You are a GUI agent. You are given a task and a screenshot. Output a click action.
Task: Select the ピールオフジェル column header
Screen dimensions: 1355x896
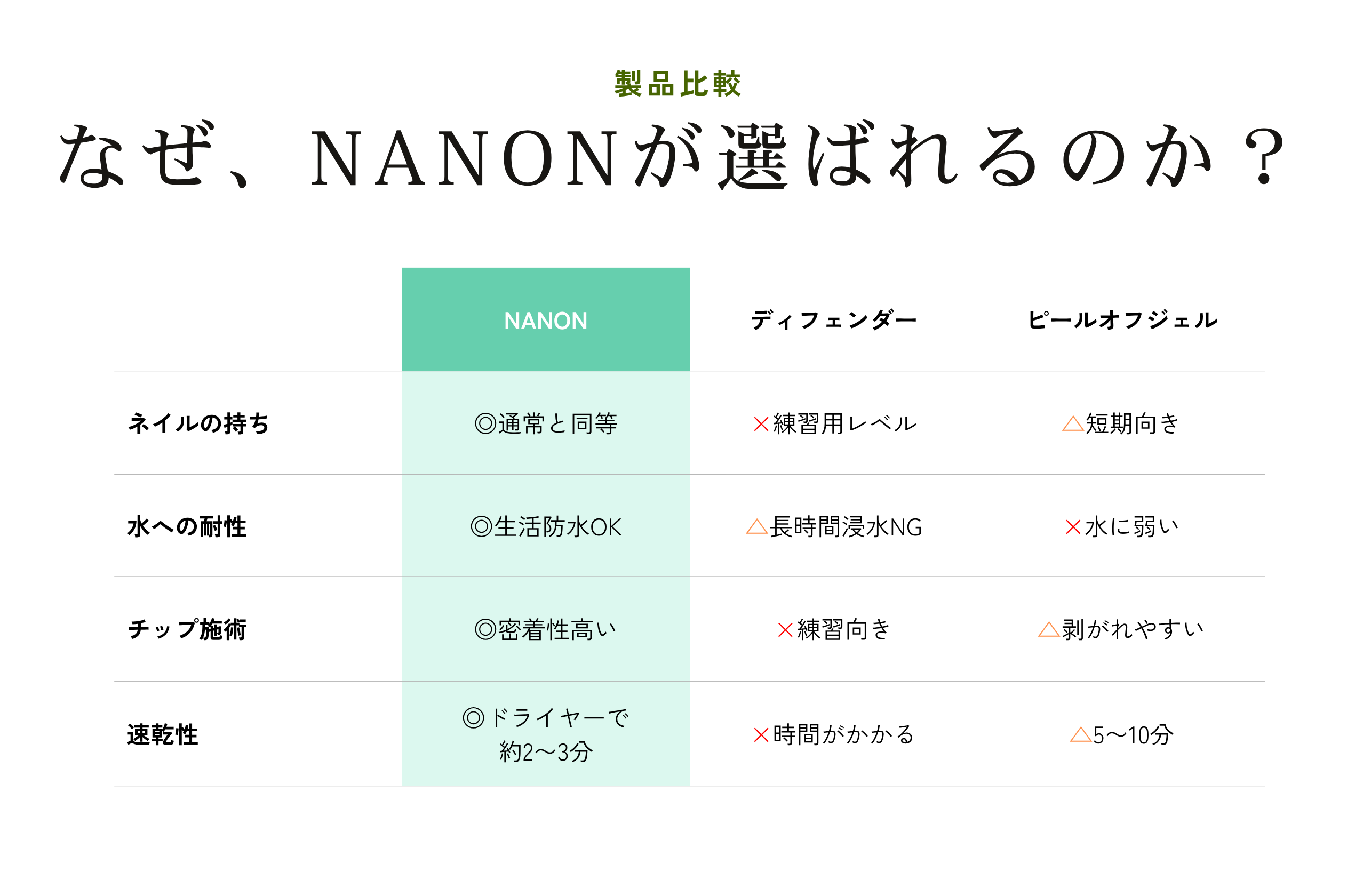[x=1122, y=320]
